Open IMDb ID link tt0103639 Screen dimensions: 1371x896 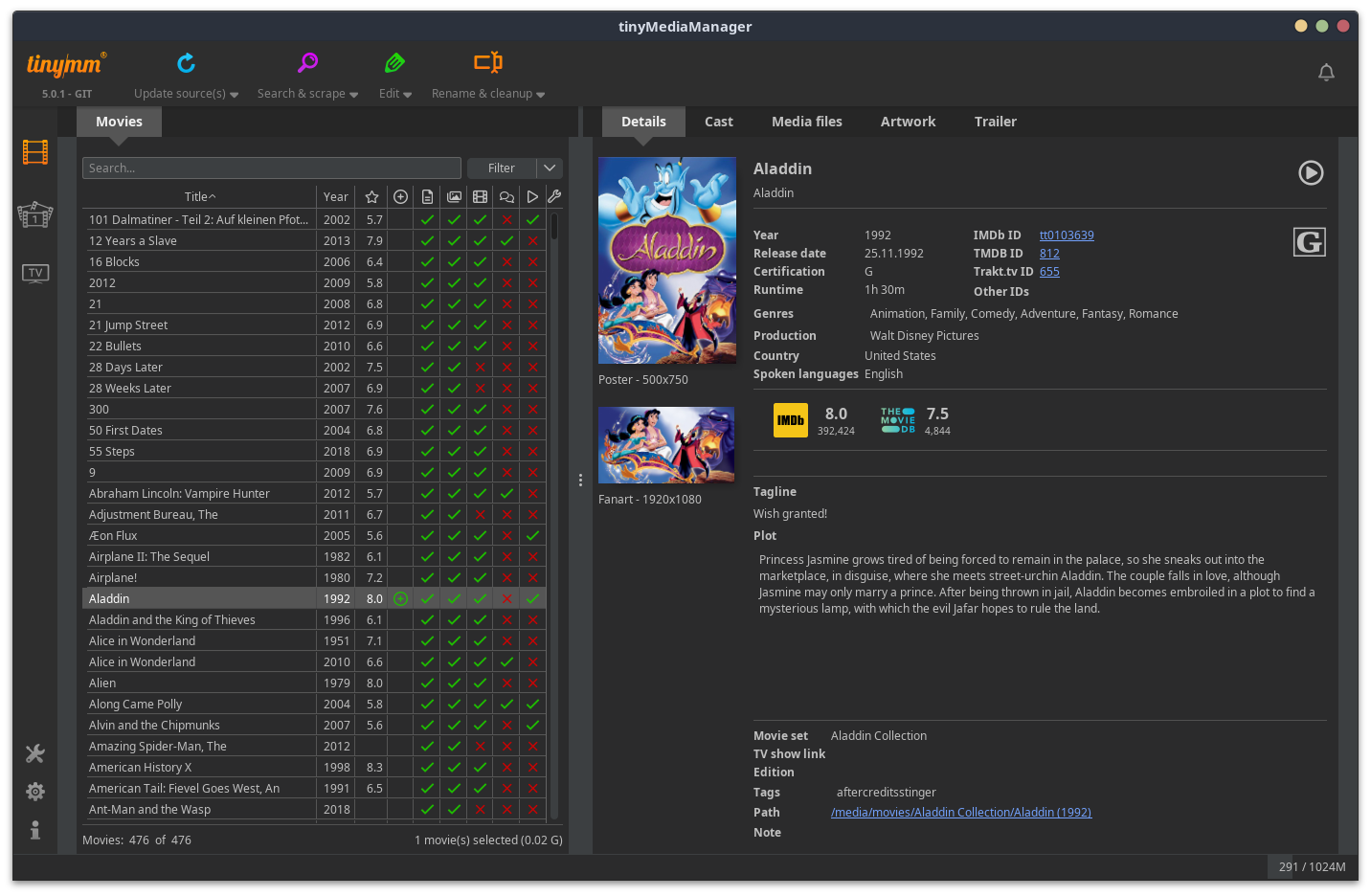[x=1067, y=235]
